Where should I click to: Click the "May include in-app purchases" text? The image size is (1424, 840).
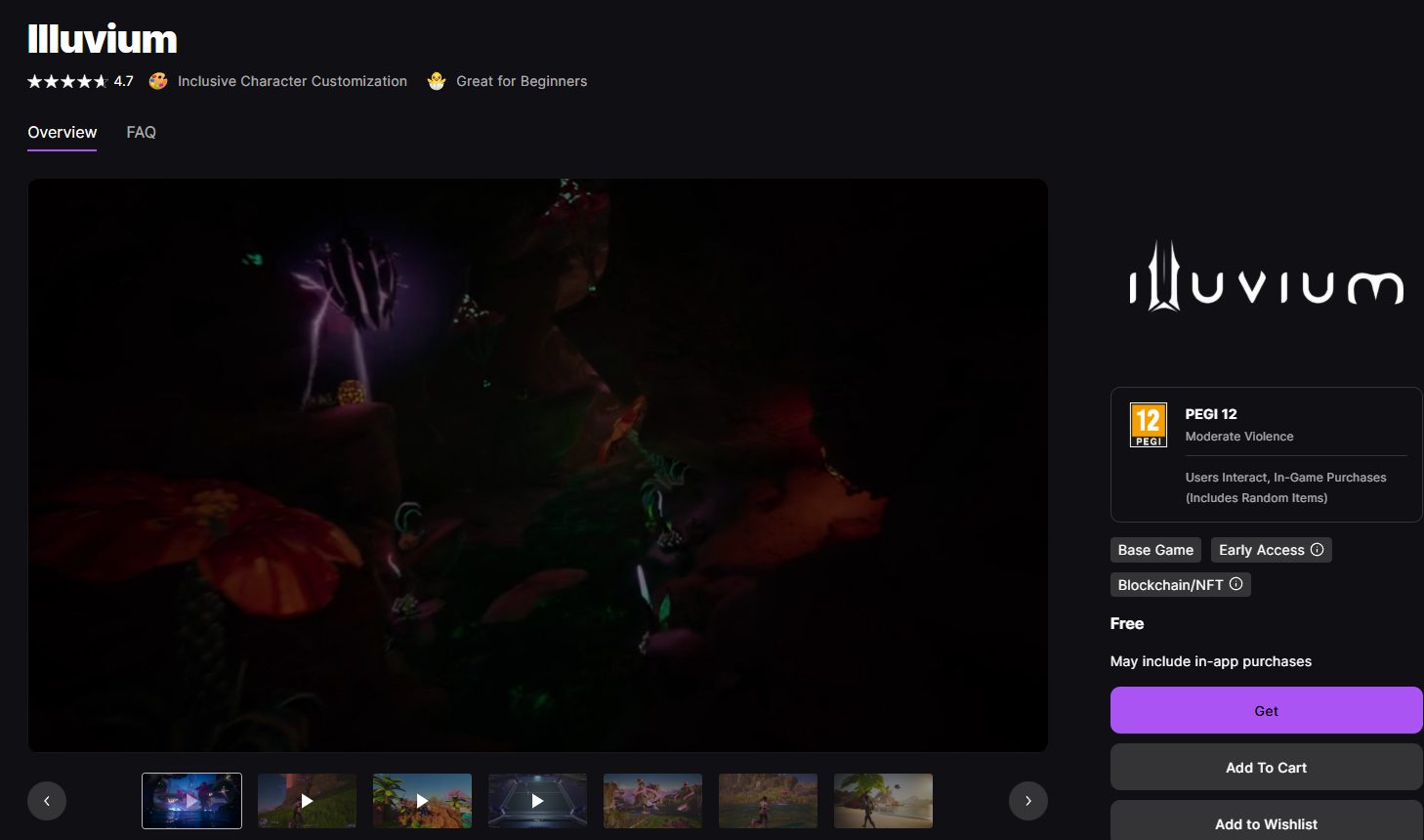(1211, 661)
